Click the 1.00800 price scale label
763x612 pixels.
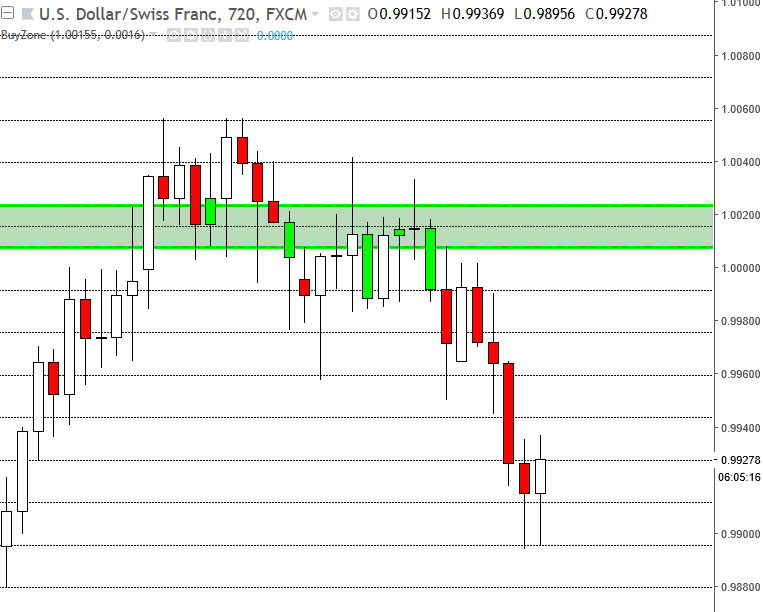[741, 56]
